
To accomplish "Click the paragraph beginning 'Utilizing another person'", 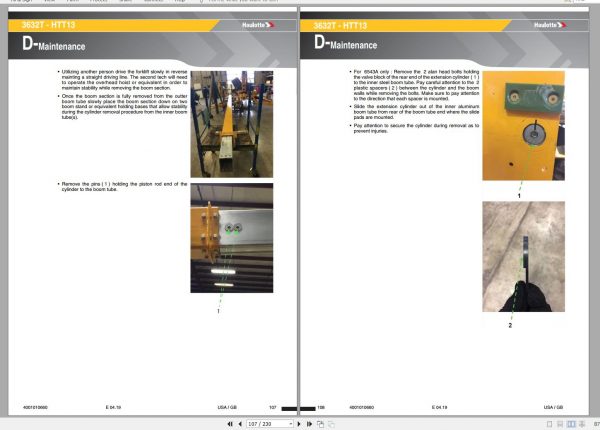I will coord(123,80).
